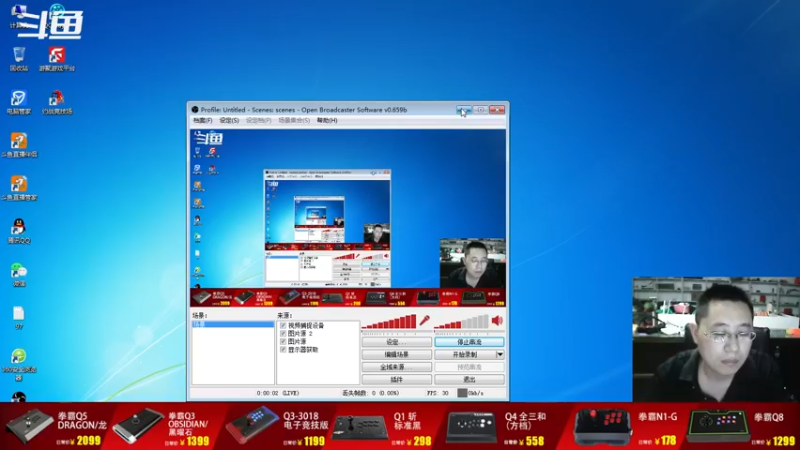
Task: Launch the 360安全浏览器 desktop shortcut
Action: pos(19,364)
